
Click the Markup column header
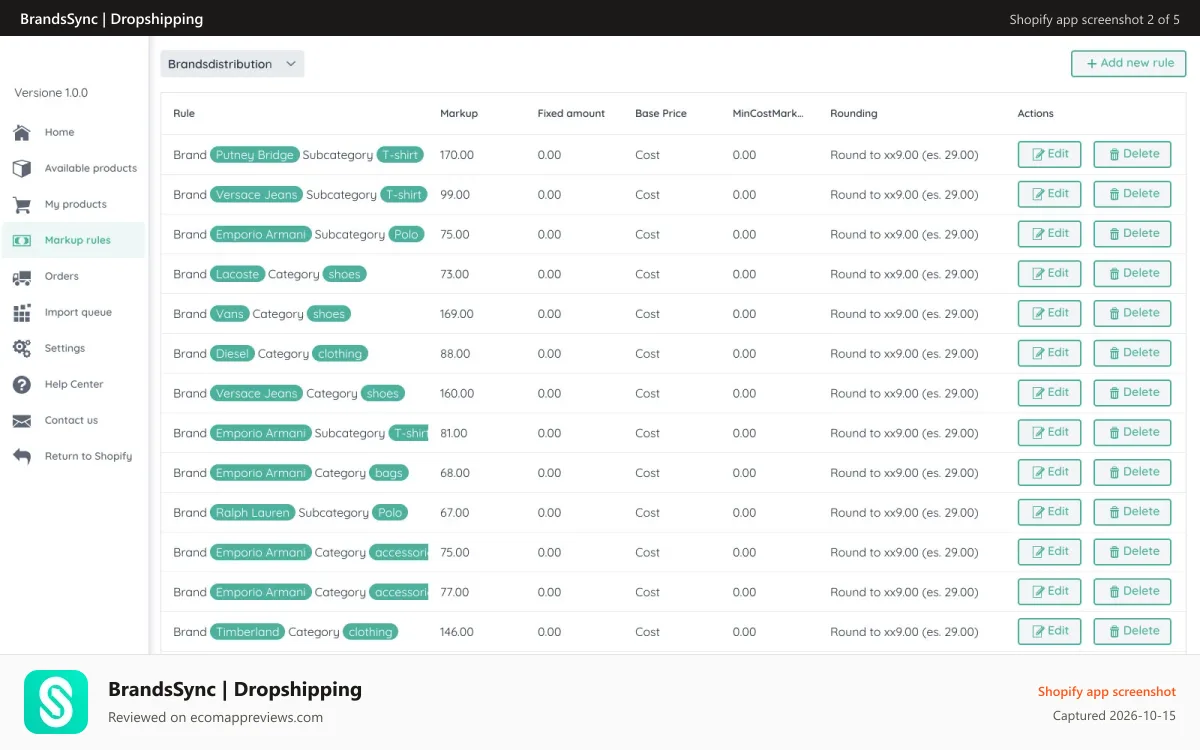pyautogui.click(x=459, y=114)
